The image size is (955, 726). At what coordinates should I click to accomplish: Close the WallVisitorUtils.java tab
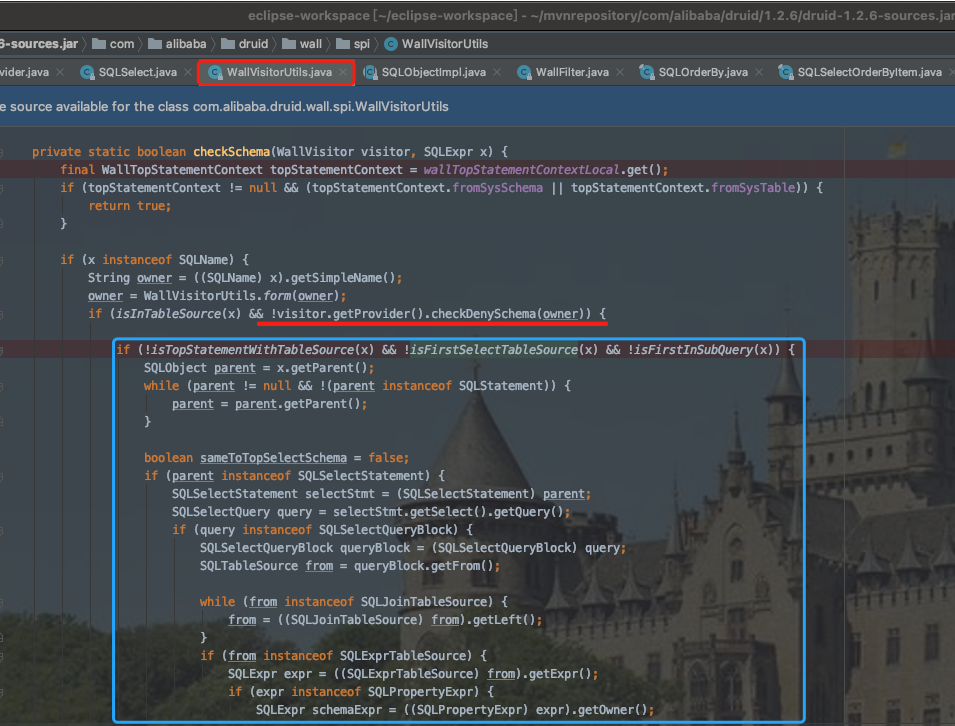[344, 72]
